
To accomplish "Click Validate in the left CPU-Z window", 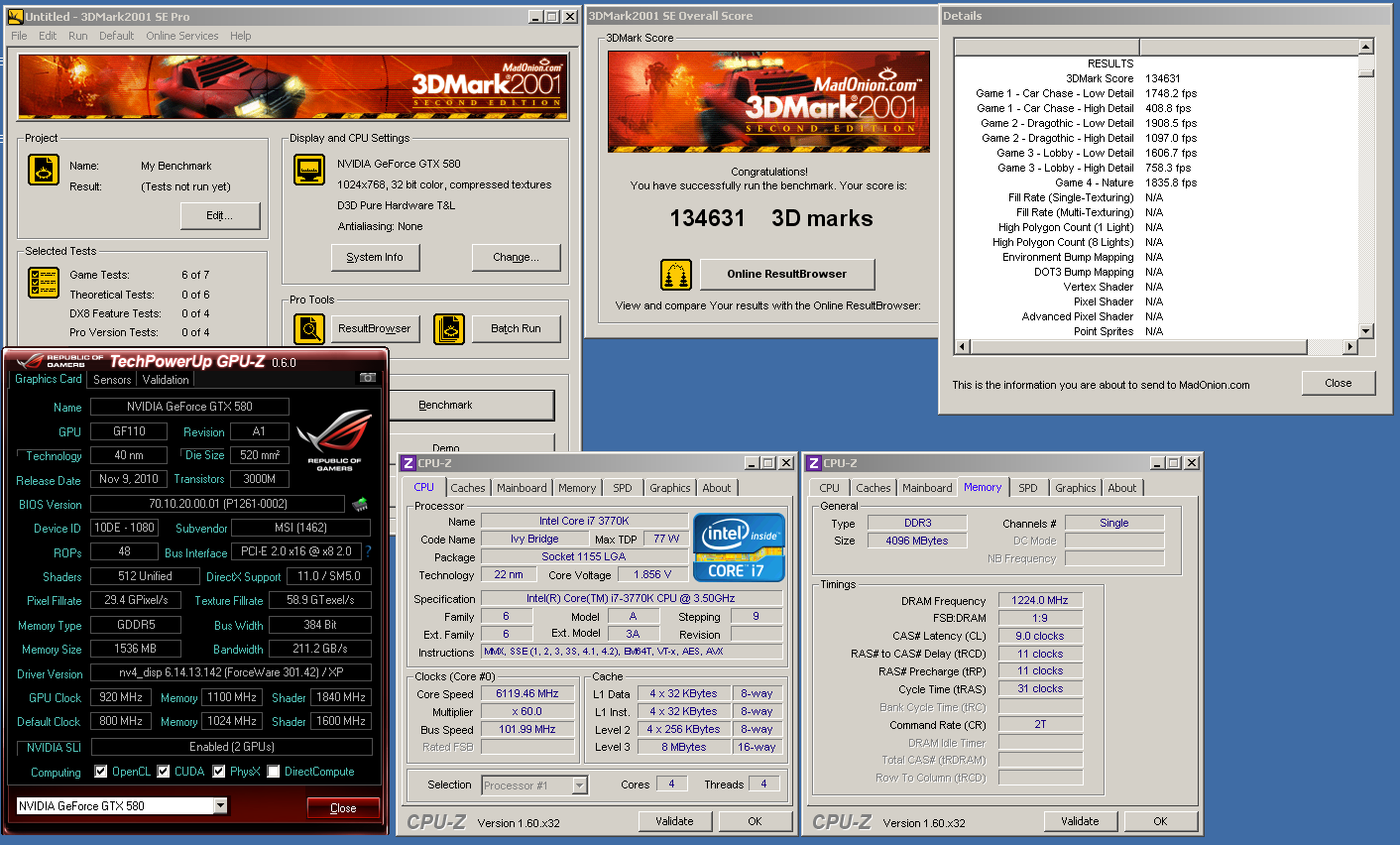I will click(x=674, y=821).
